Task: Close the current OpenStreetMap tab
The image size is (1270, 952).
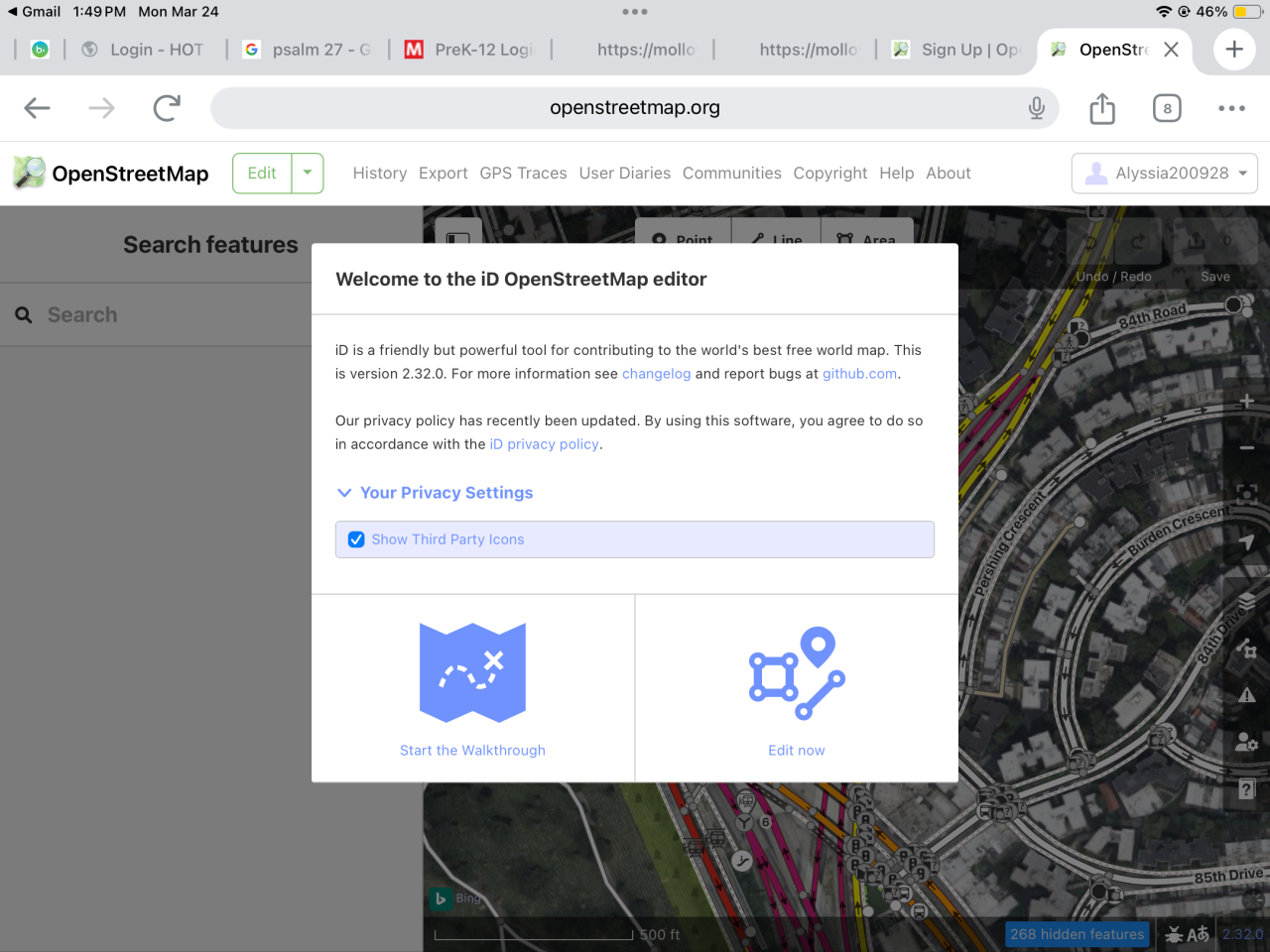Action: 1171,50
